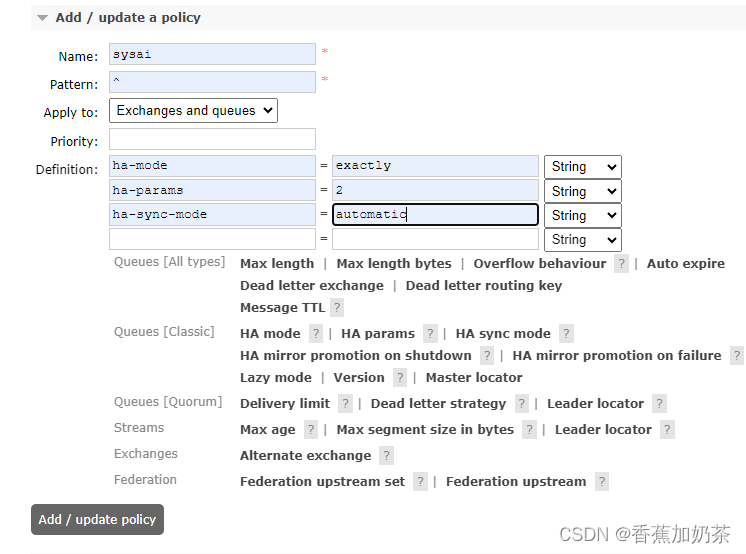Click the Name field containing sysai
746x554 pixels.
pyautogui.click(x=212, y=54)
